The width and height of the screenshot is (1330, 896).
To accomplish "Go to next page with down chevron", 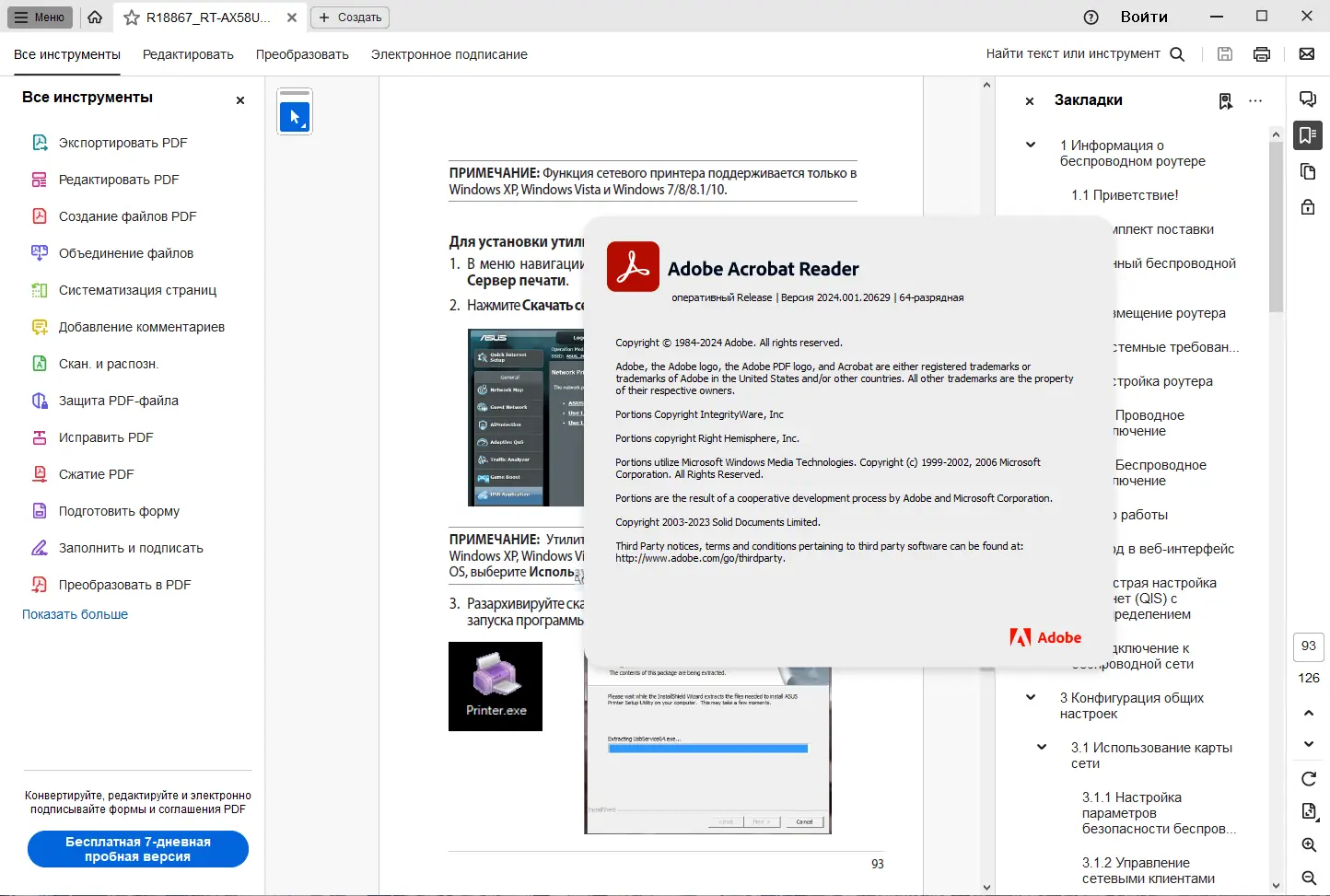I will click(1309, 744).
